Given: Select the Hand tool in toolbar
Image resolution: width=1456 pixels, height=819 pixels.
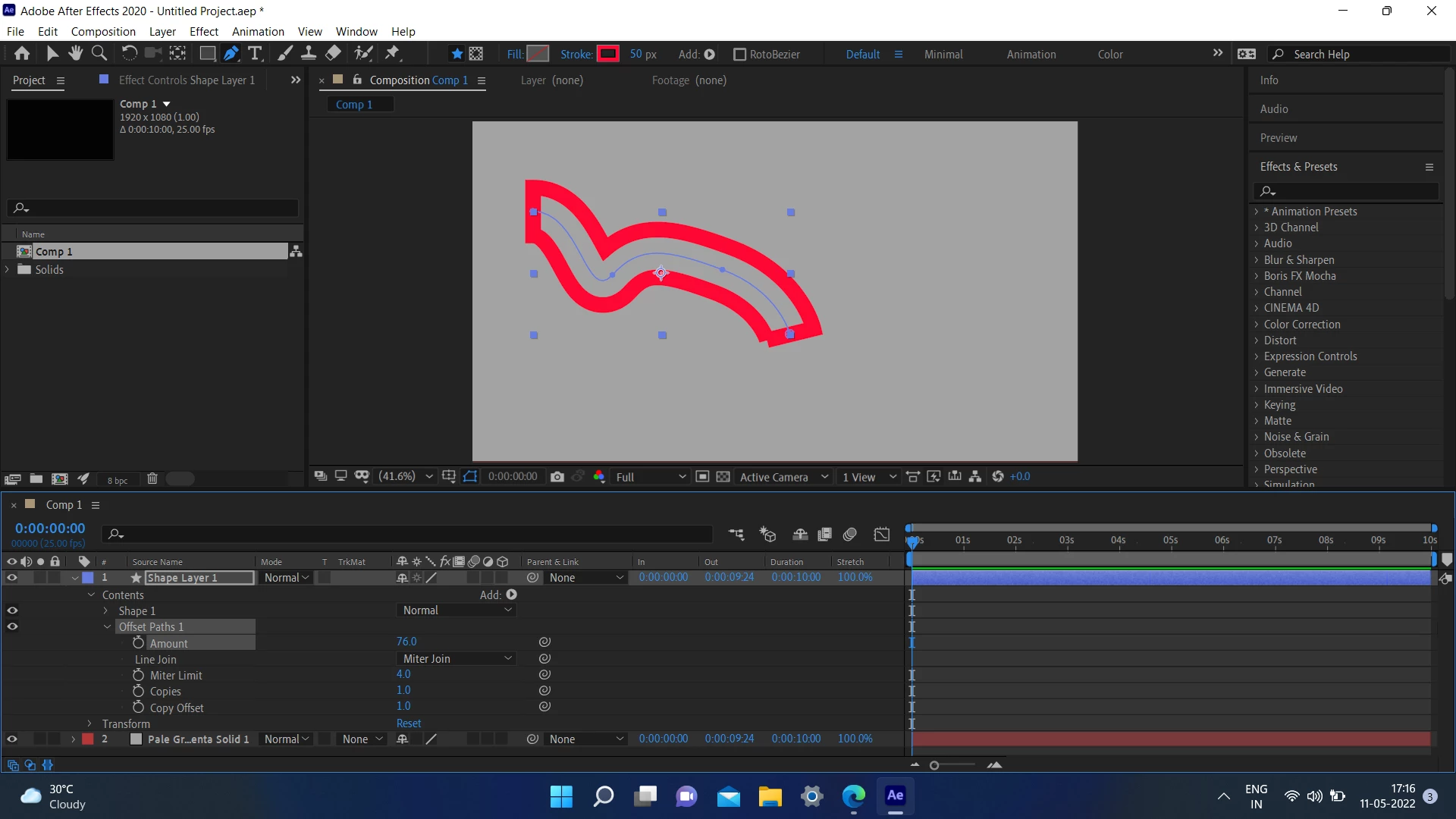Looking at the screenshot, I should pos(75,53).
